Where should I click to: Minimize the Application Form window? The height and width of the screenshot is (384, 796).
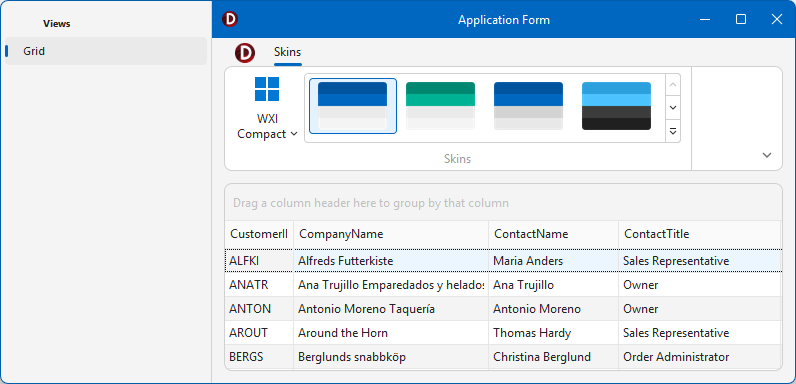tap(705, 19)
